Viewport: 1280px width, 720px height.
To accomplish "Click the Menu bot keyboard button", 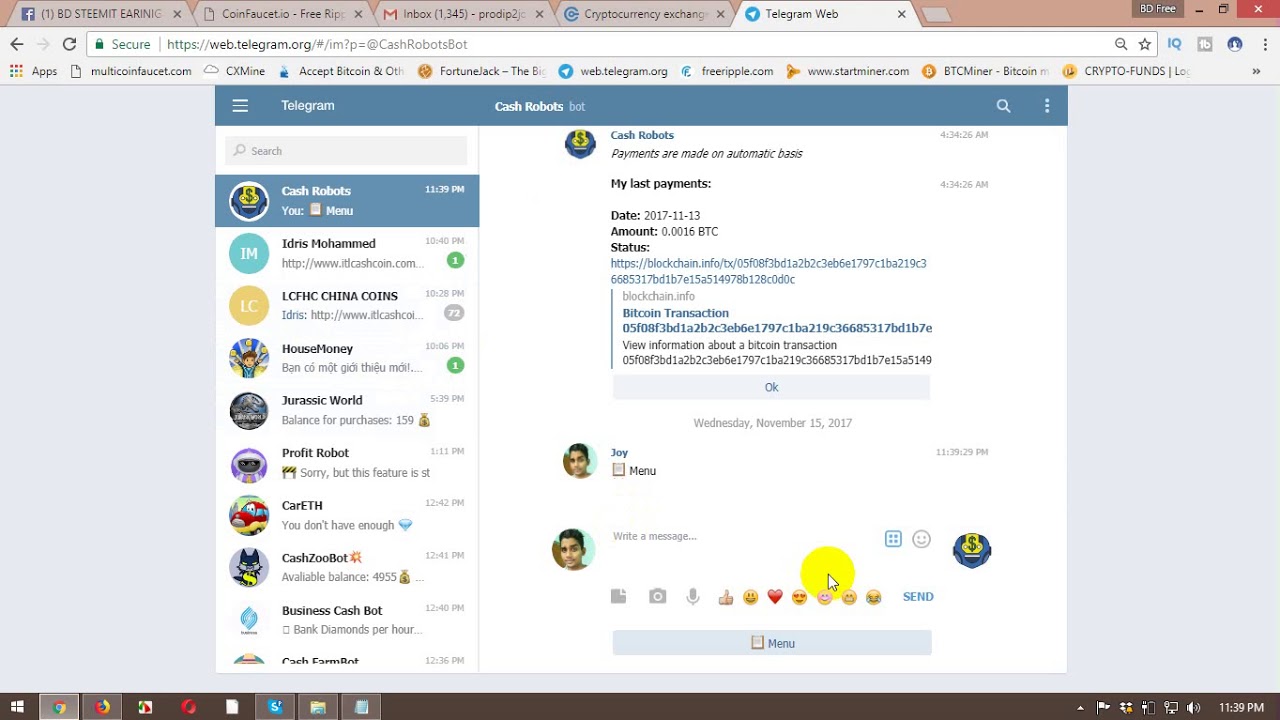I will tap(772, 643).
